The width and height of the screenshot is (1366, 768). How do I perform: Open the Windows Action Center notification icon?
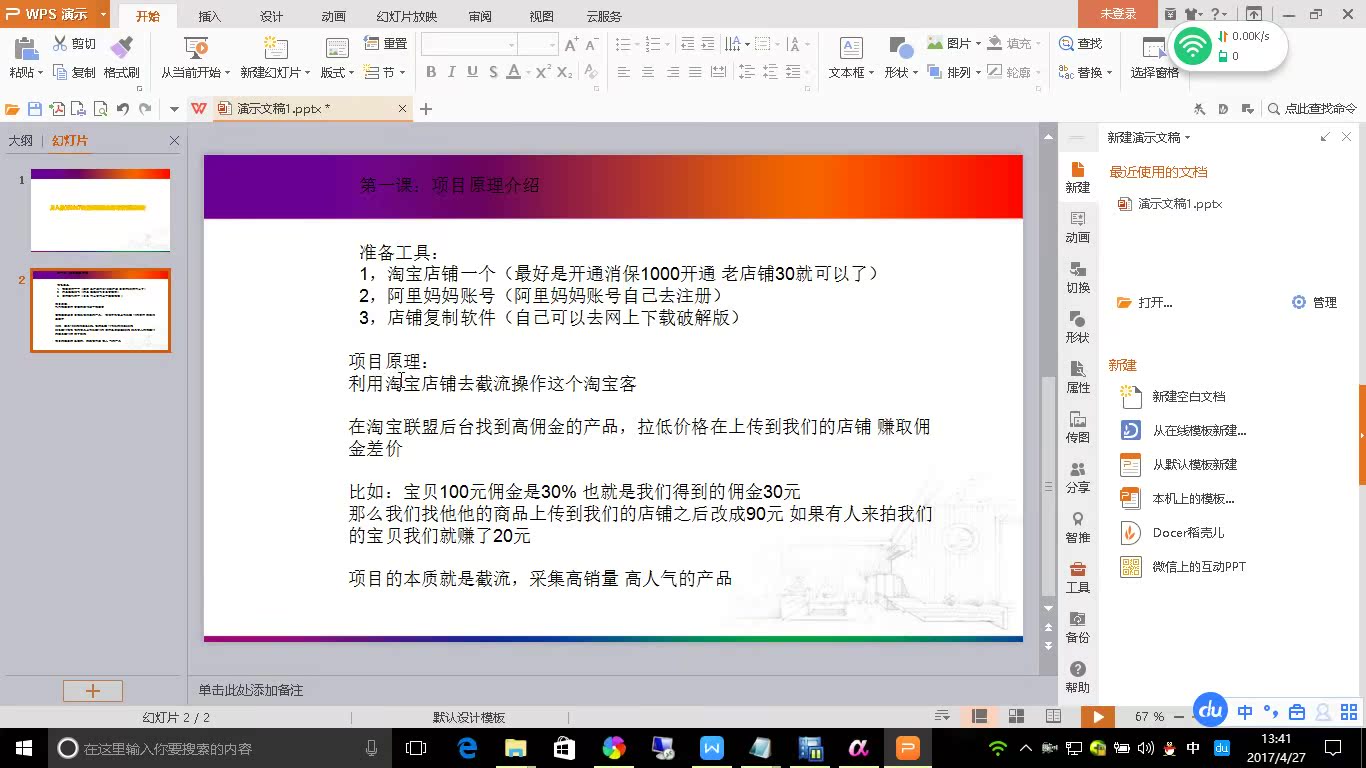click(1333, 747)
